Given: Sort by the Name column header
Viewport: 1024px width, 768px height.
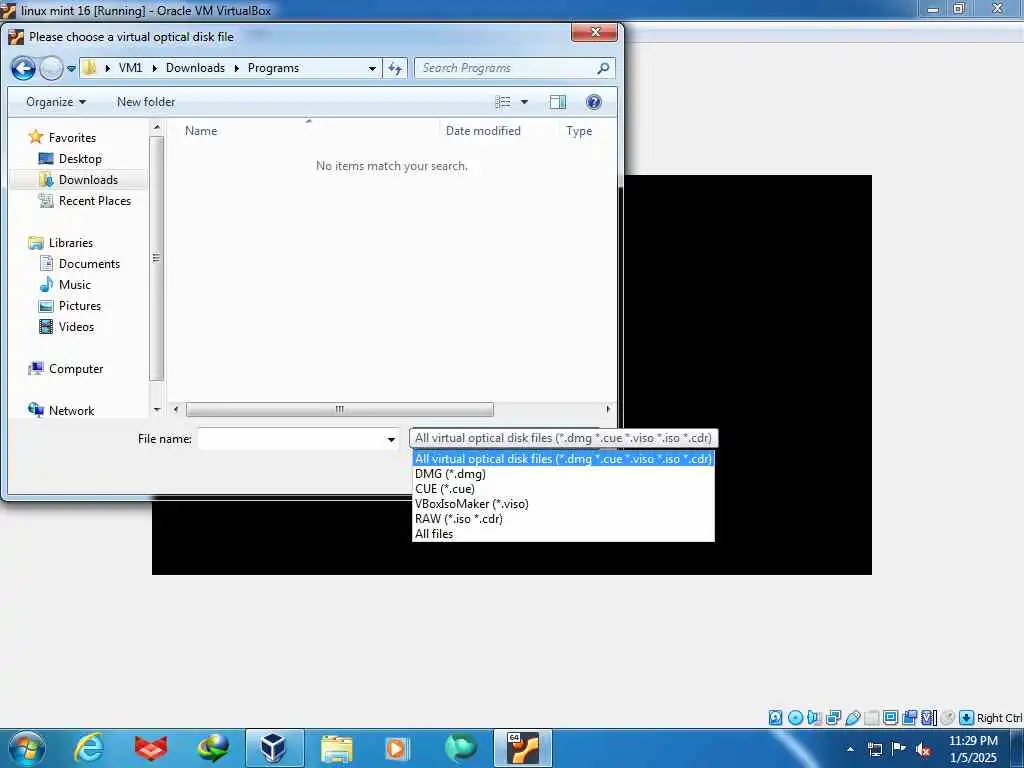Looking at the screenshot, I should [x=200, y=131].
